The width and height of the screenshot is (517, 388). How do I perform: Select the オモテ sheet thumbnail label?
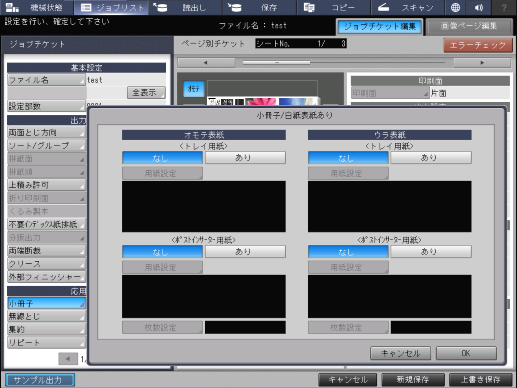(194, 89)
